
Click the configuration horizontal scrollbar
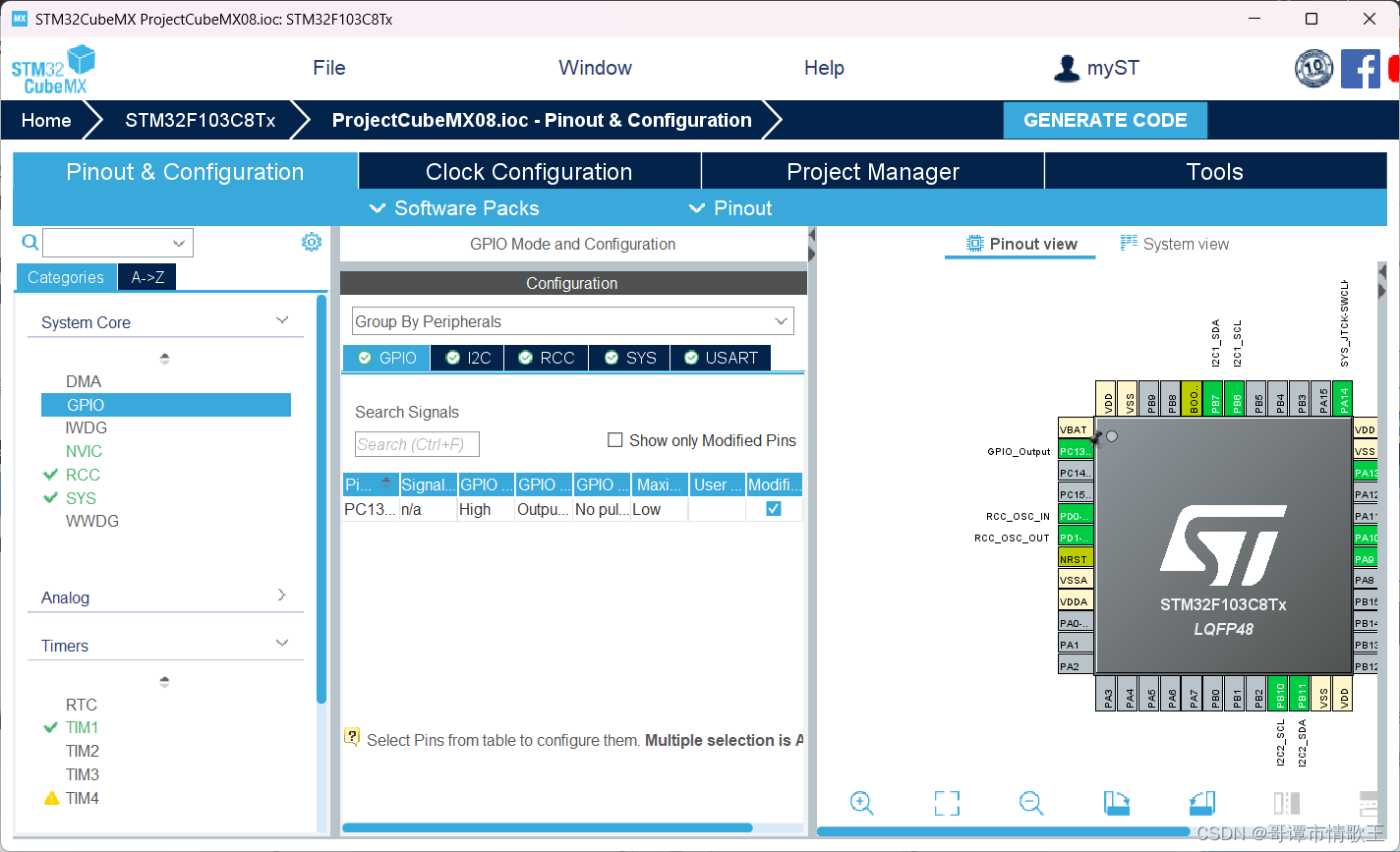(547, 827)
